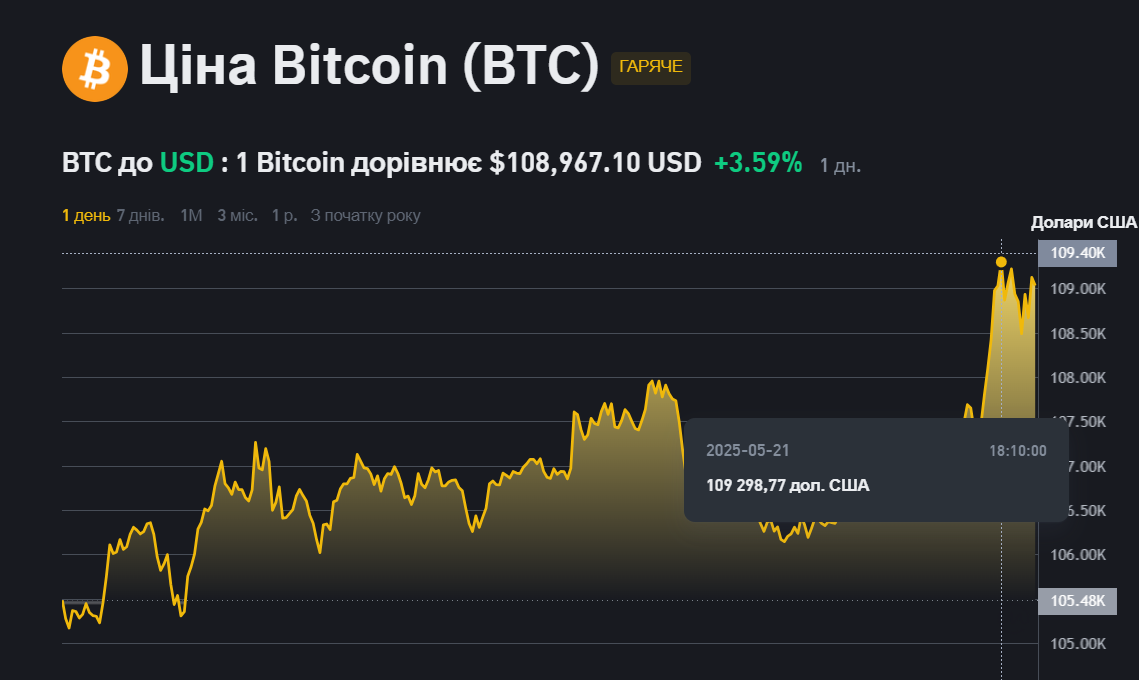Switch chart to 7 днів range

tap(140, 215)
